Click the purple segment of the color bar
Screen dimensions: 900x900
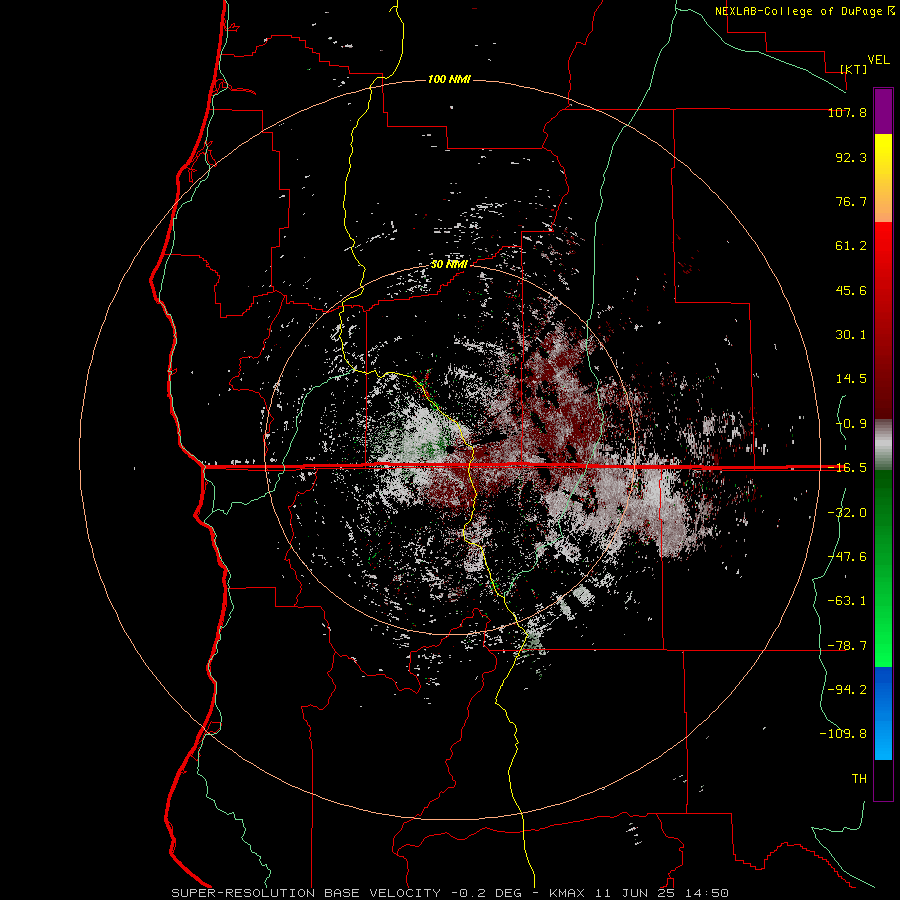(x=883, y=111)
